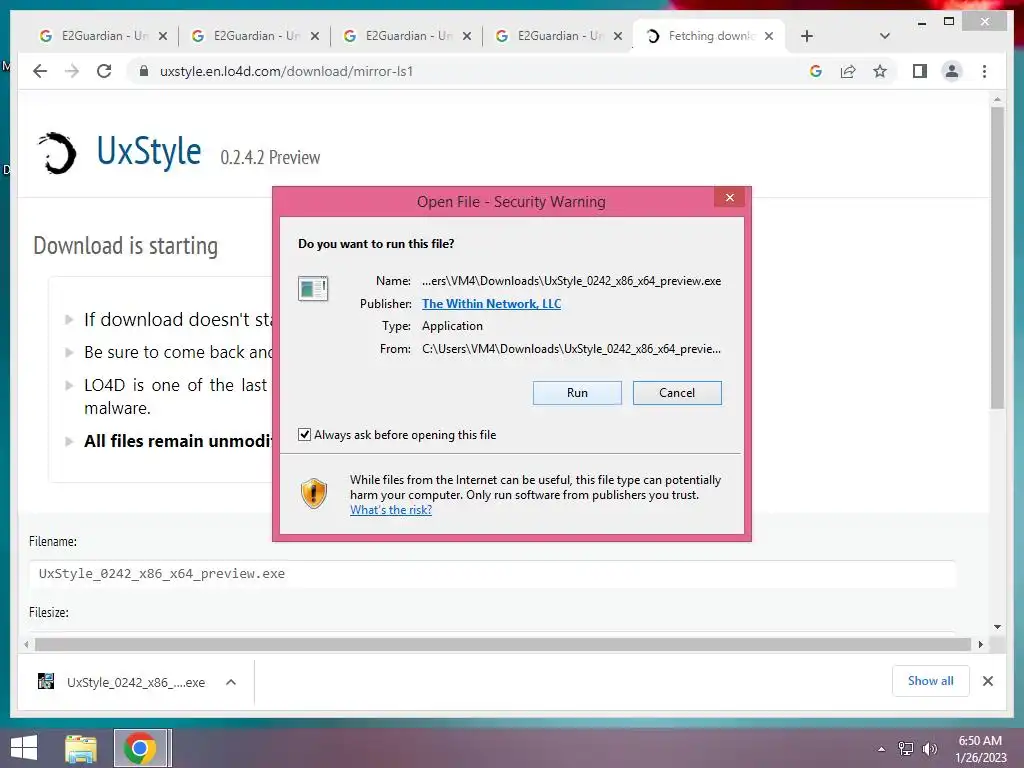Viewport: 1024px width, 768px height.
Task: Click the scroll left arrow
Action: pos(26,645)
